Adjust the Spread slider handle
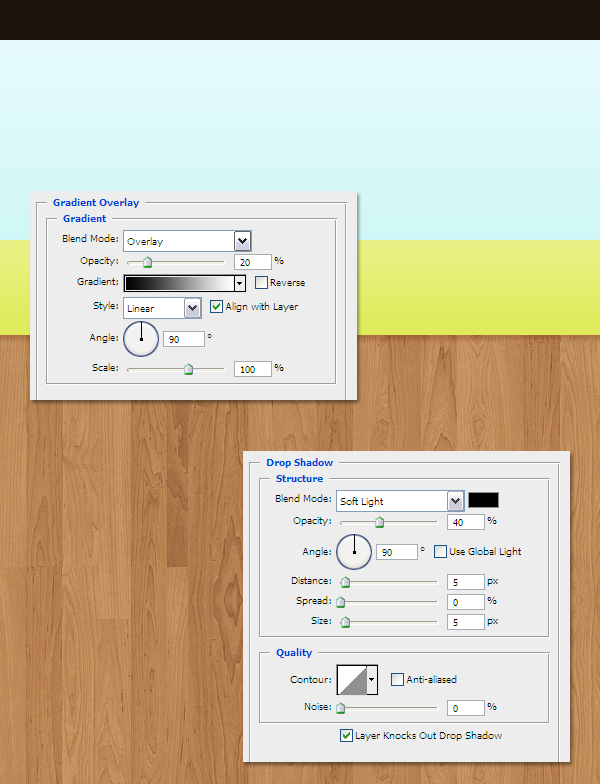The image size is (600, 784). tap(340, 602)
